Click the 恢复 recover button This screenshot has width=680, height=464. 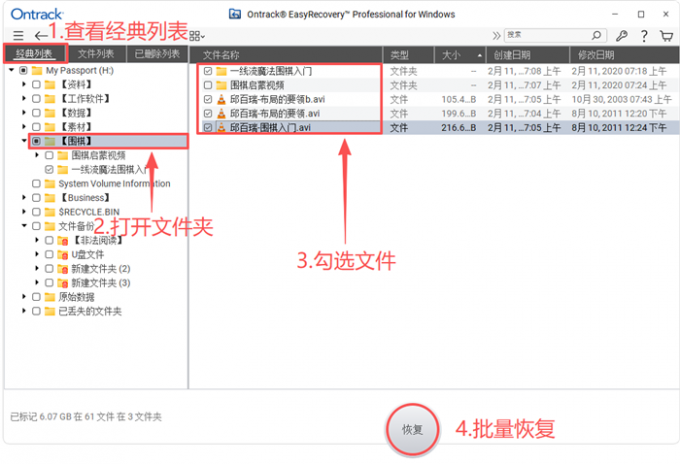click(x=412, y=429)
